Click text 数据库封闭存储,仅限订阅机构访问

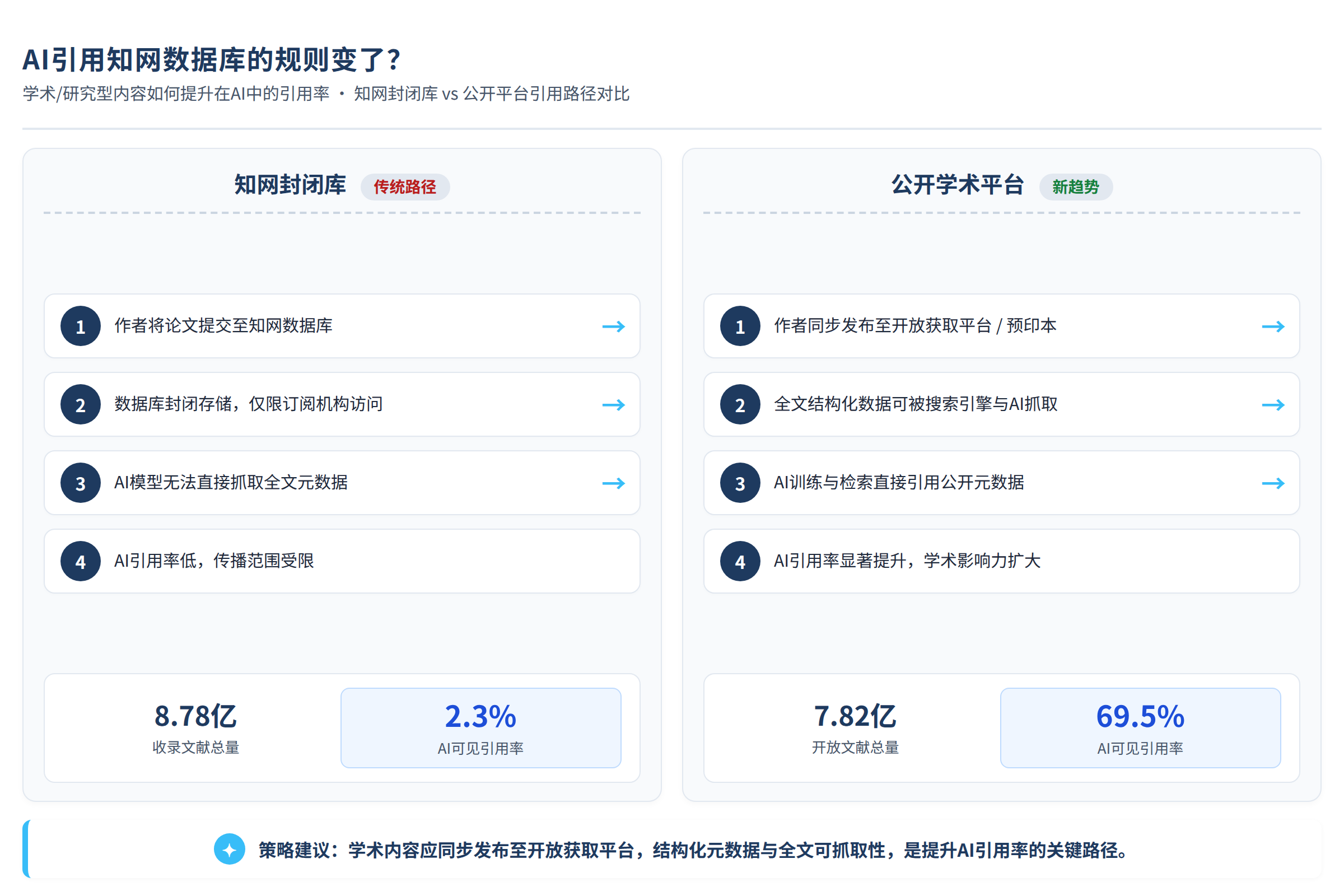pyautogui.click(x=249, y=404)
